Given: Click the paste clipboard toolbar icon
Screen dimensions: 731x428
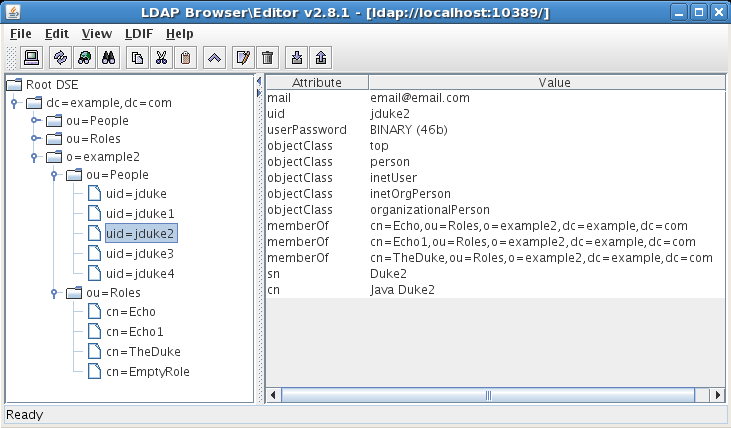Looking at the screenshot, I should coord(185,57).
